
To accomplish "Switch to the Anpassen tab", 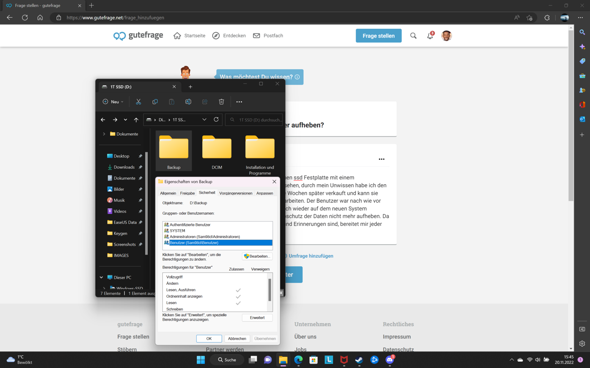I will click(265, 193).
